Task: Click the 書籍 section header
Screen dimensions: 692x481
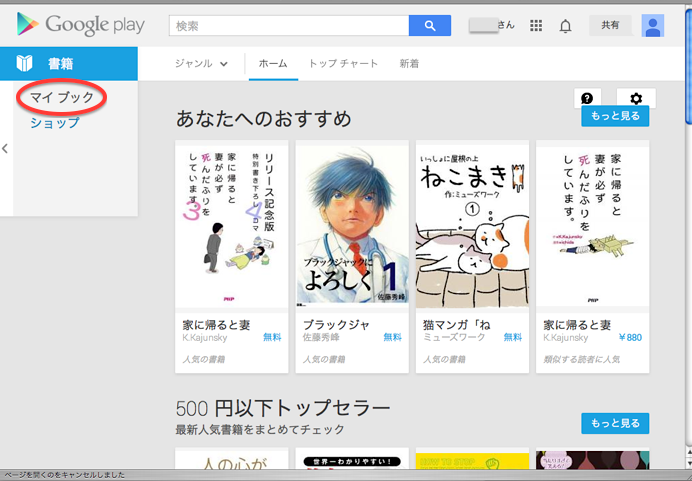Action: point(69,64)
